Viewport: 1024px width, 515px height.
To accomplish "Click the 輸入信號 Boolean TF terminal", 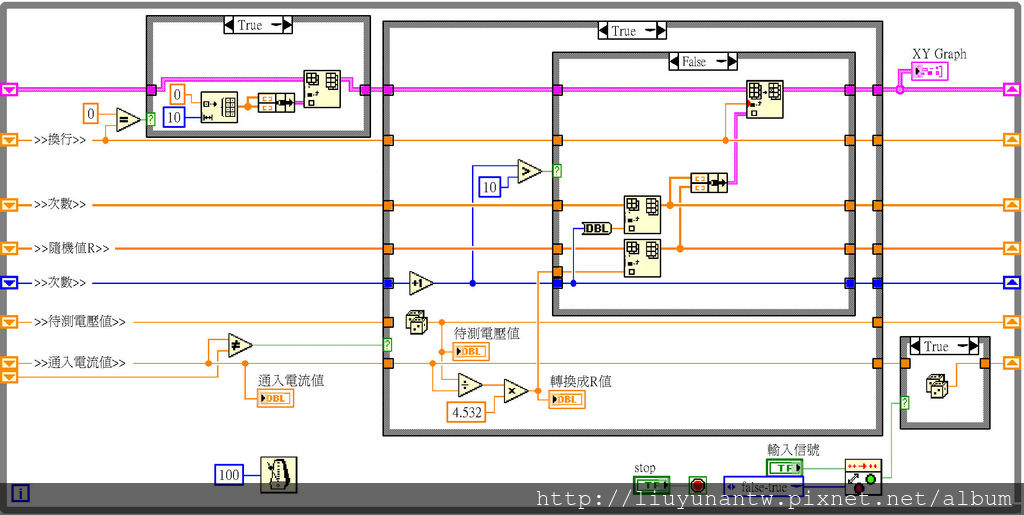I will [784, 467].
